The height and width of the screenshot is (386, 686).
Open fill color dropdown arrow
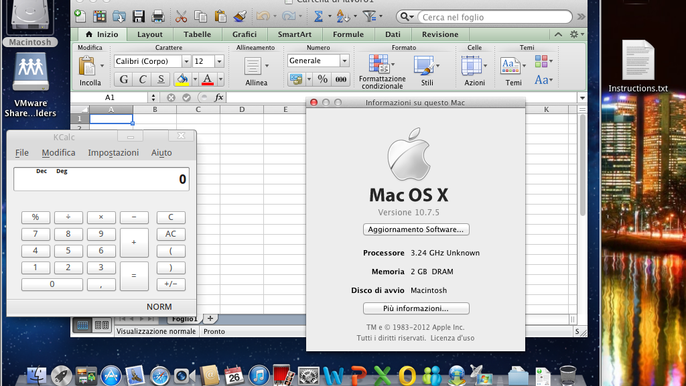pyautogui.click(x=195, y=79)
